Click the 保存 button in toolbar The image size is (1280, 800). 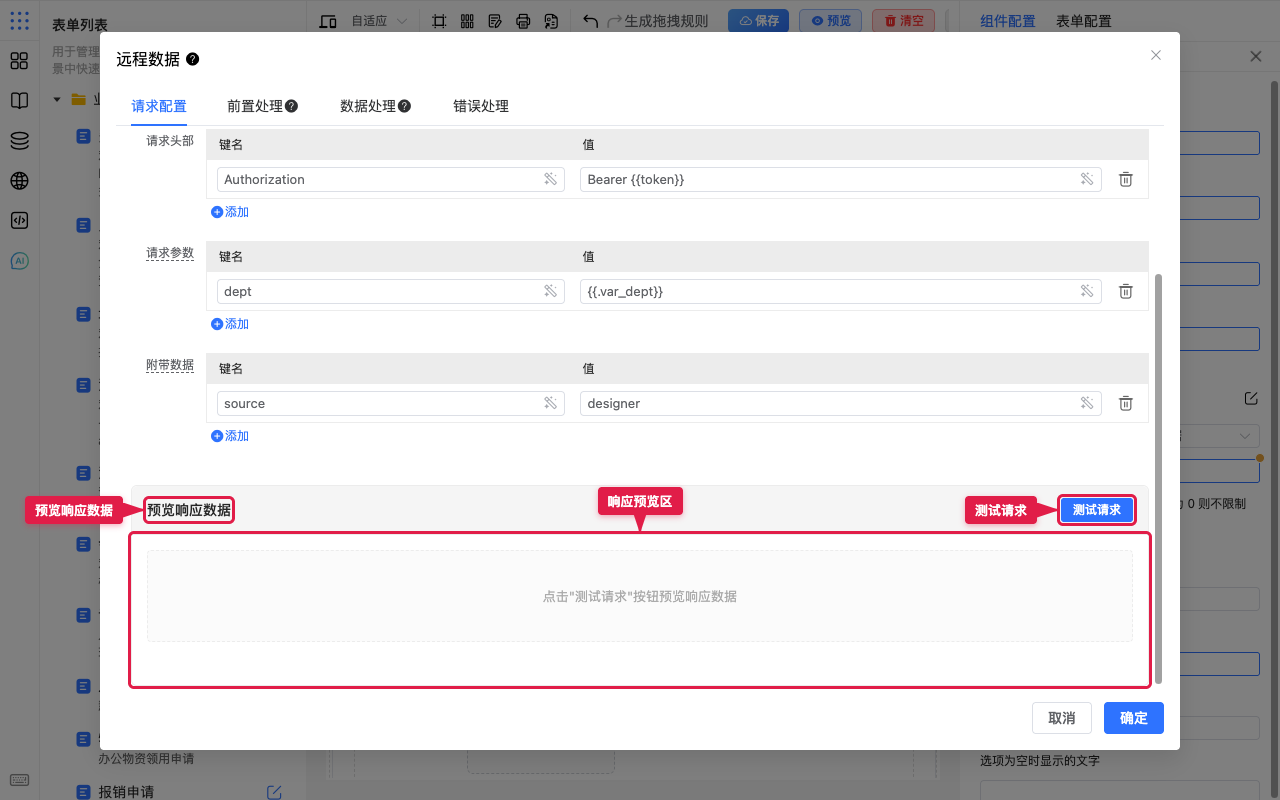point(758,21)
